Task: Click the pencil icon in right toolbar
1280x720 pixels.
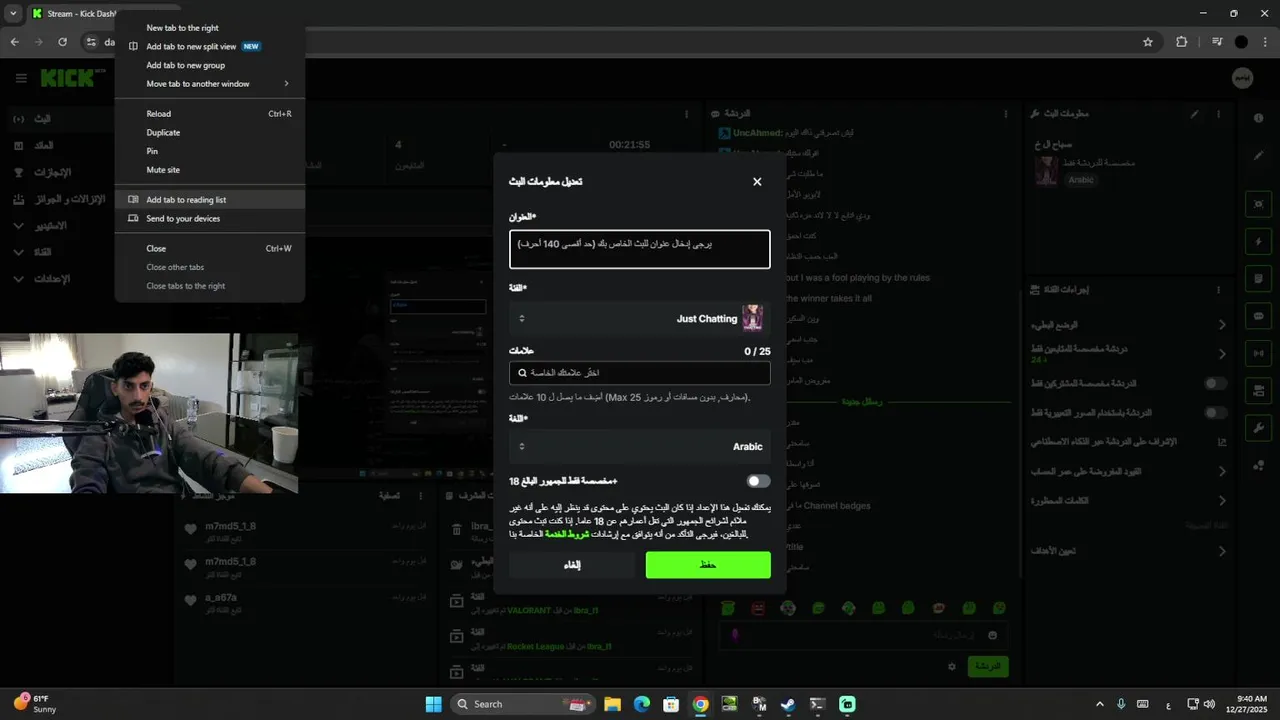Action: (1258, 155)
